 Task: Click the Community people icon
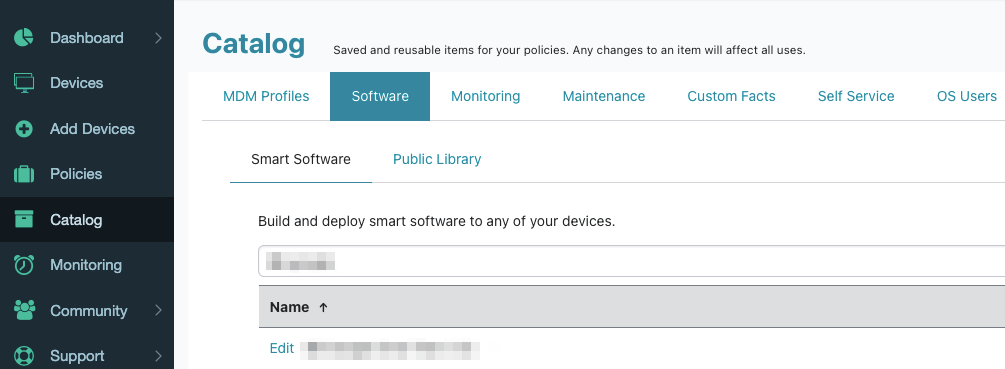pyautogui.click(x=24, y=311)
